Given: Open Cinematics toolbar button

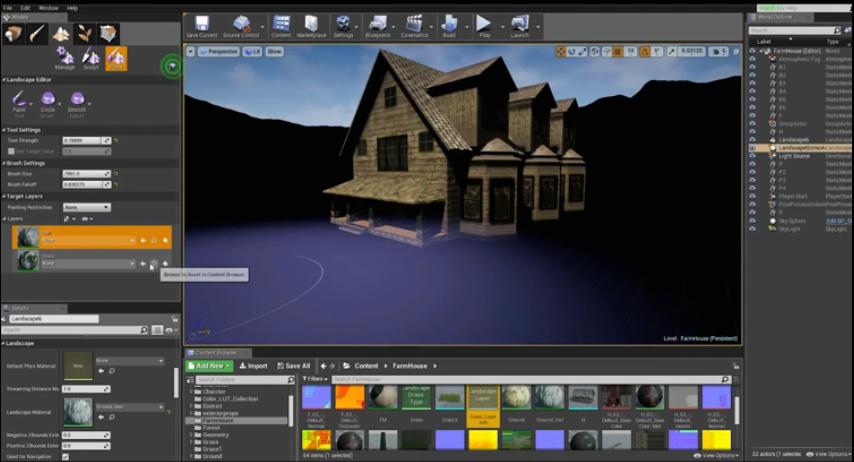Looking at the screenshot, I should [414, 26].
